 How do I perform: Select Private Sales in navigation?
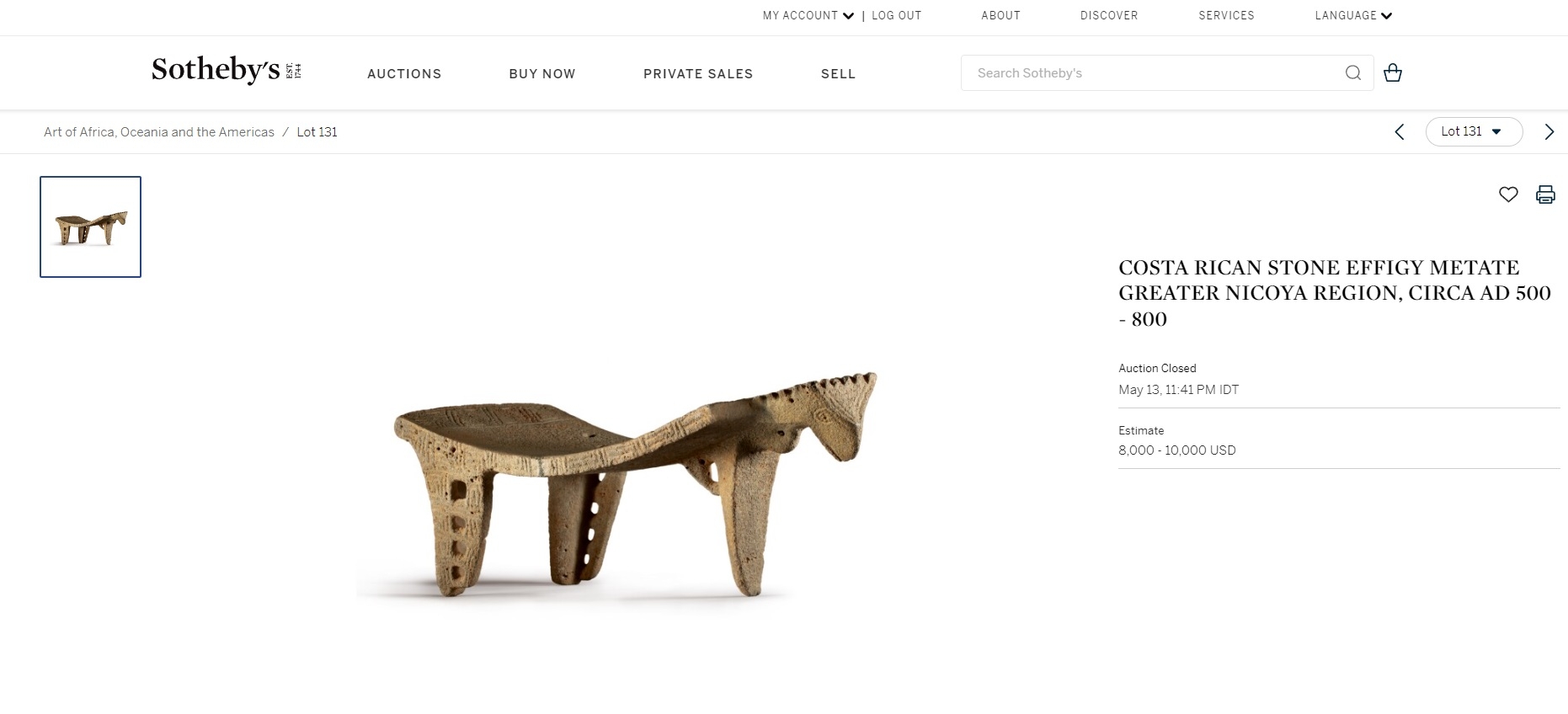(698, 74)
